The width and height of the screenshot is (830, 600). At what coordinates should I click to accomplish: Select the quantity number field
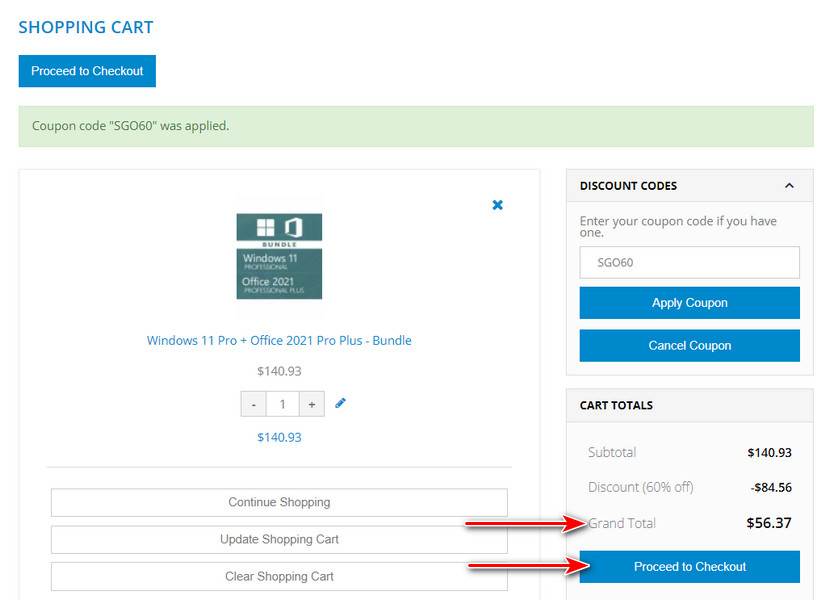pos(283,404)
